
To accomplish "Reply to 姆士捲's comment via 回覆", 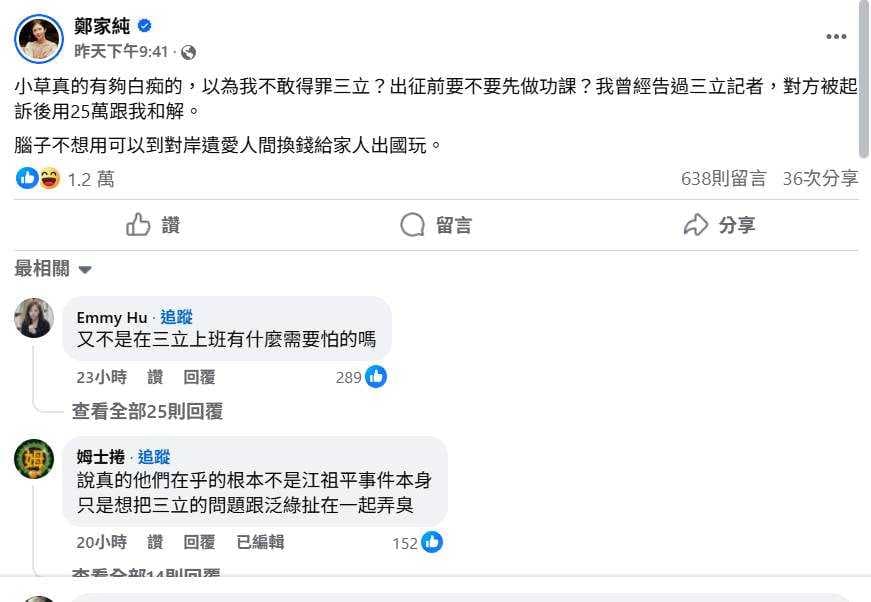I will [x=199, y=542].
